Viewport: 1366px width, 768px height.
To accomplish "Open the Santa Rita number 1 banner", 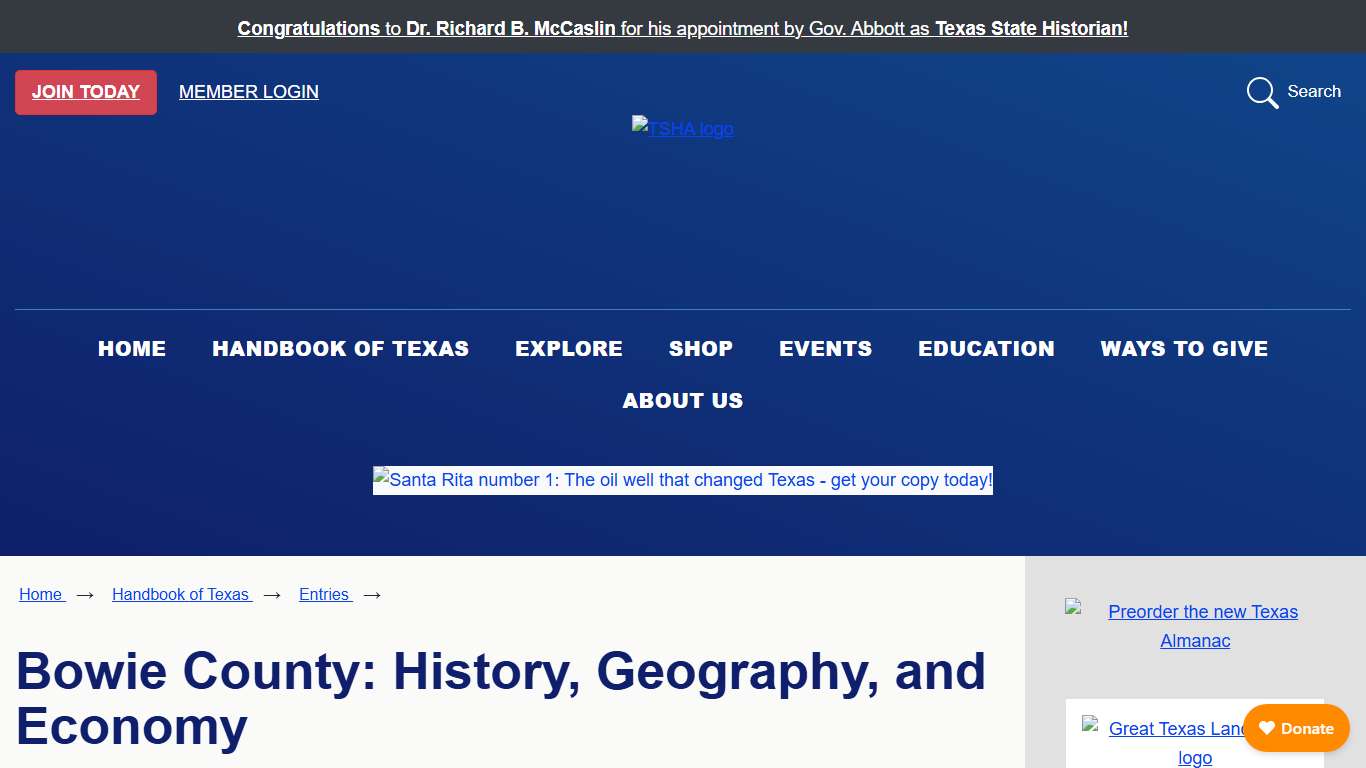I will (x=682, y=480).
